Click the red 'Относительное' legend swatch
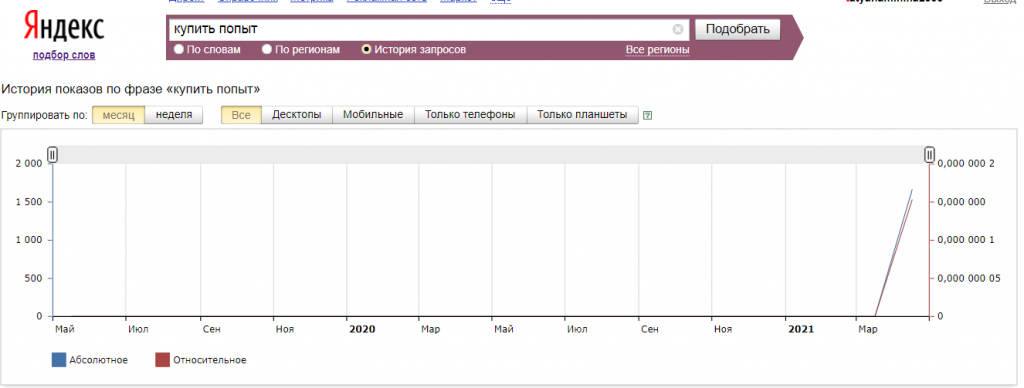1024x388 pixels. 163,360
